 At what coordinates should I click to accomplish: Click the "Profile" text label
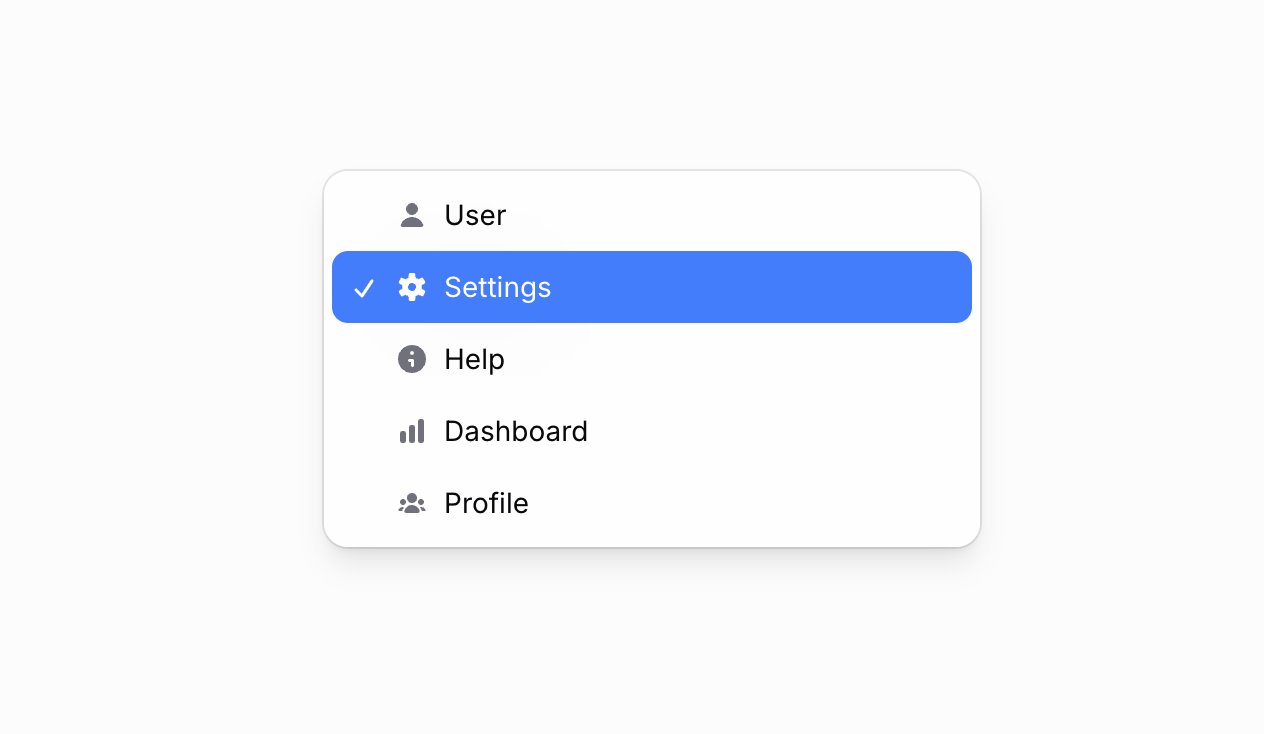click(x=486, y=503)
